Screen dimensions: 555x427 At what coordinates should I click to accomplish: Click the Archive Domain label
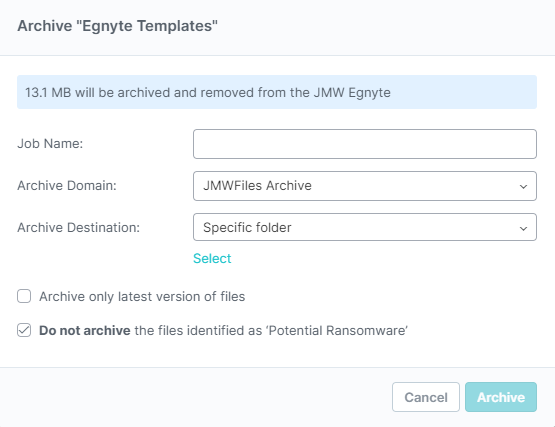67,186
